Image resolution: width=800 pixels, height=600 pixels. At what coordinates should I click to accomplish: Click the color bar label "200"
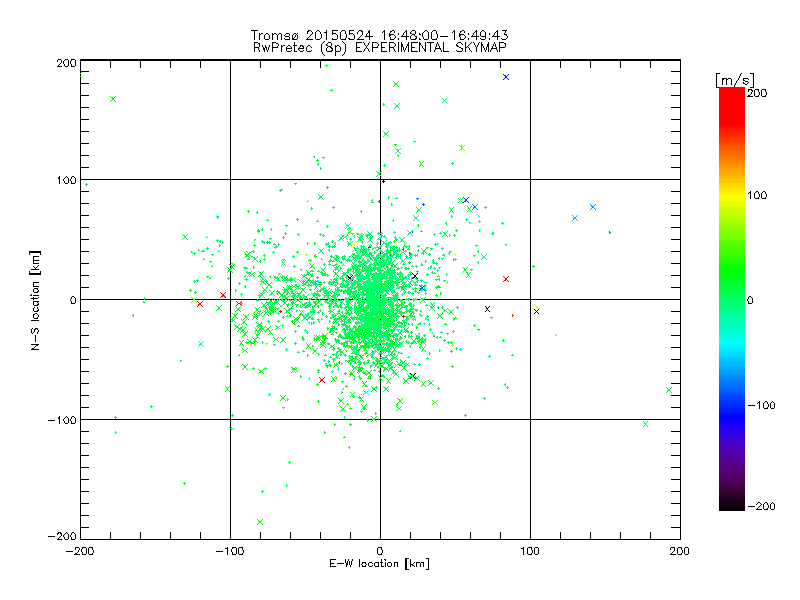pos(757,93)
